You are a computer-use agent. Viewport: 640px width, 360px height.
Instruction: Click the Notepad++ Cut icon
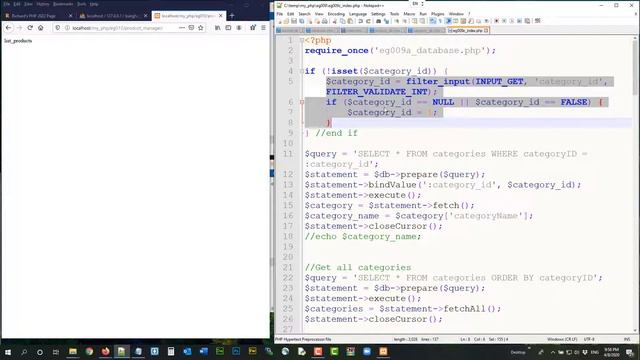(335, 21)
